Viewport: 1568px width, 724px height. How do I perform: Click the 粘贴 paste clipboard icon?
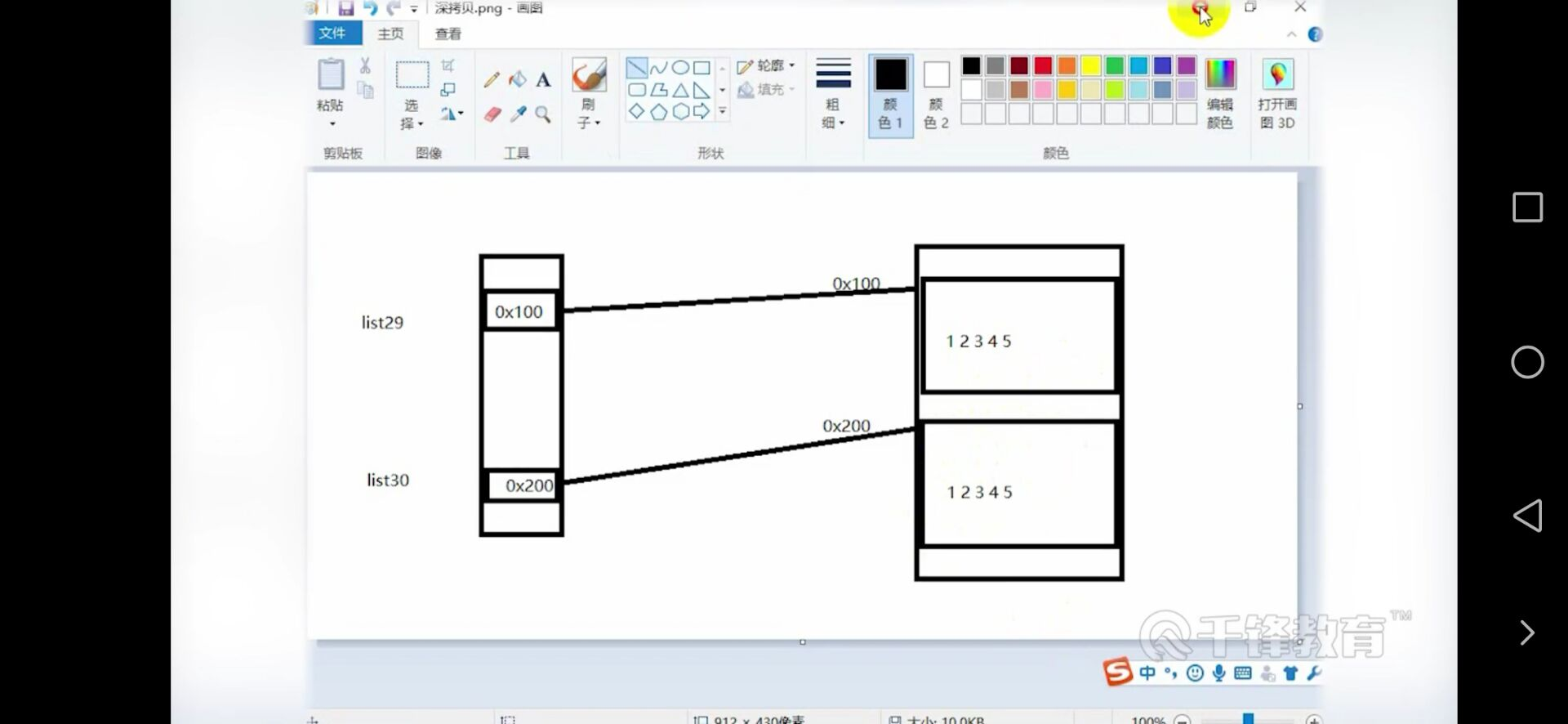[331, 75]
